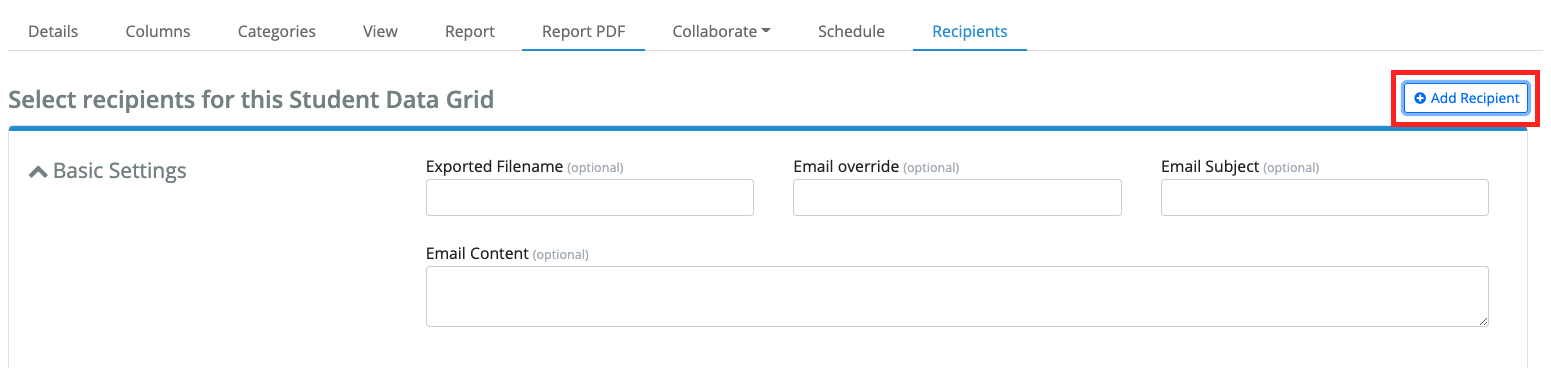Click the Email Content label text
Viewport: 1551px width, 368px height.
click(477, 254)
